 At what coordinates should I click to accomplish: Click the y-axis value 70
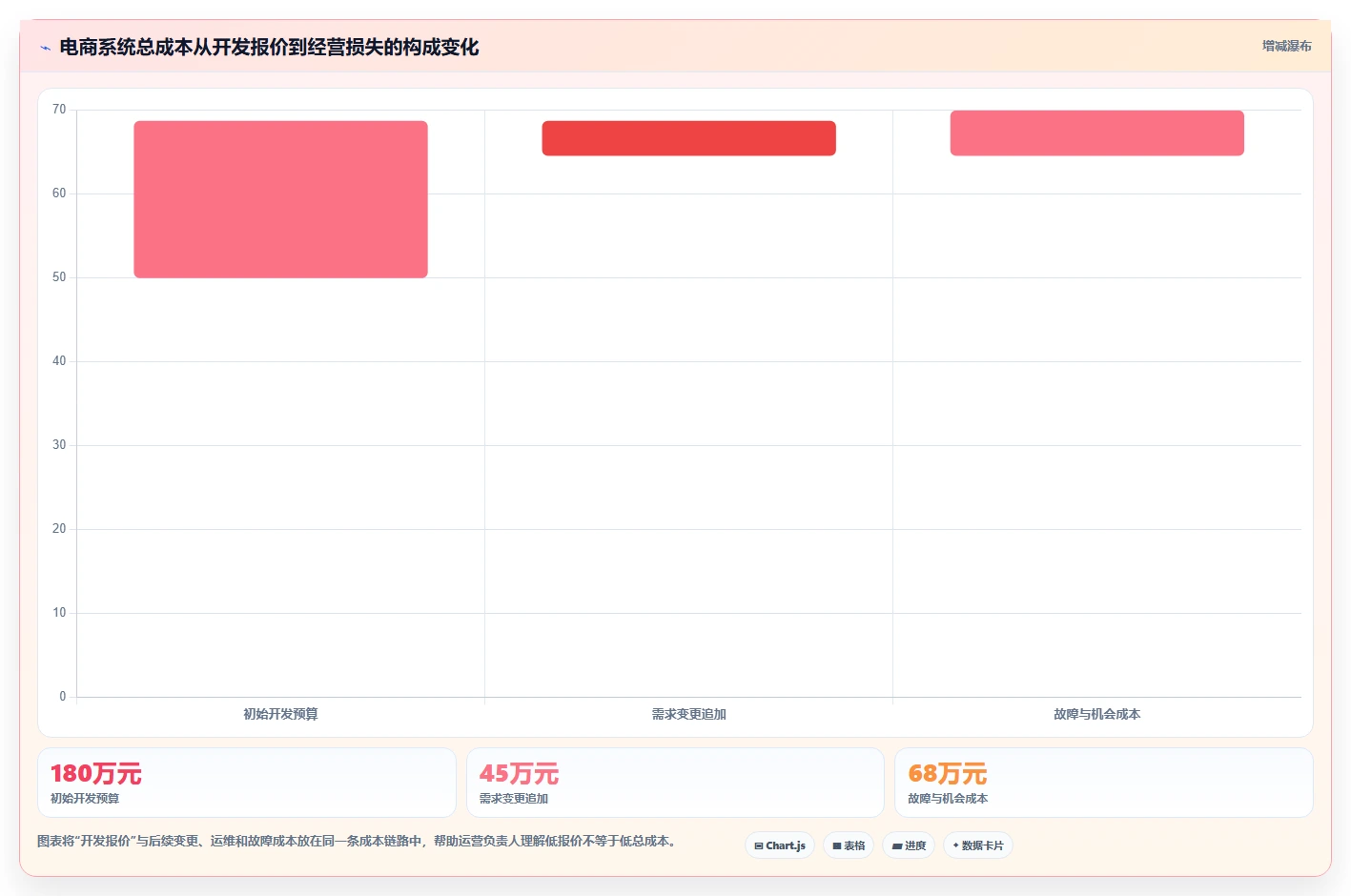pyautogui.click(x=59, y=110)
